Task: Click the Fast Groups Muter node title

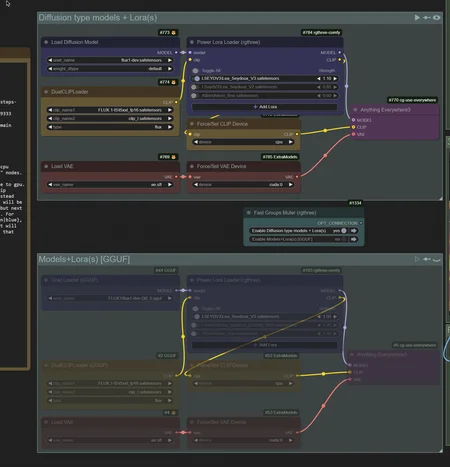Action: tap(285, 213)
